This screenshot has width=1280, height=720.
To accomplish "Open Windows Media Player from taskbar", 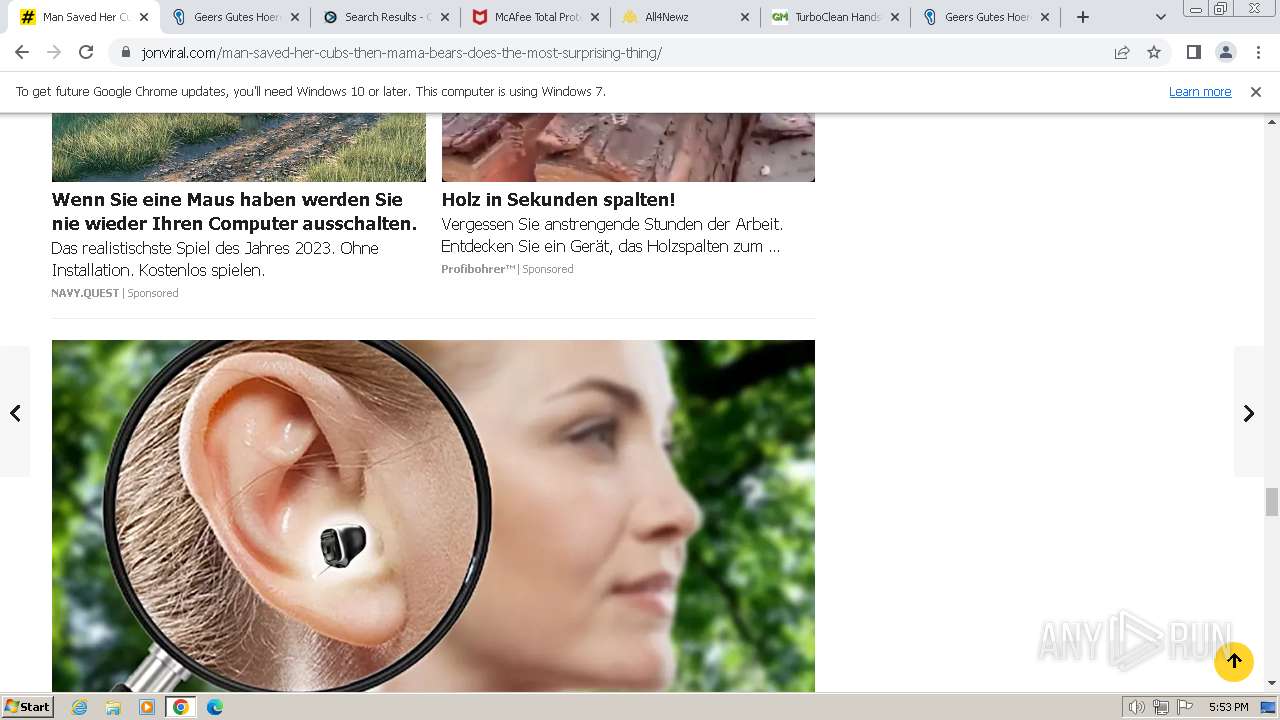I will point(147,707).
